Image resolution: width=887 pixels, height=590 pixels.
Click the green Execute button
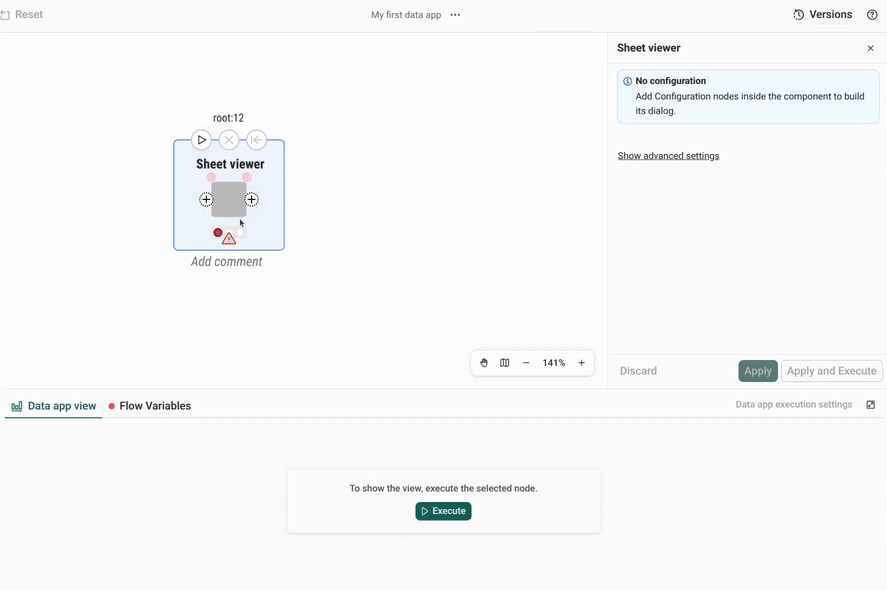(x=444, y=511)
